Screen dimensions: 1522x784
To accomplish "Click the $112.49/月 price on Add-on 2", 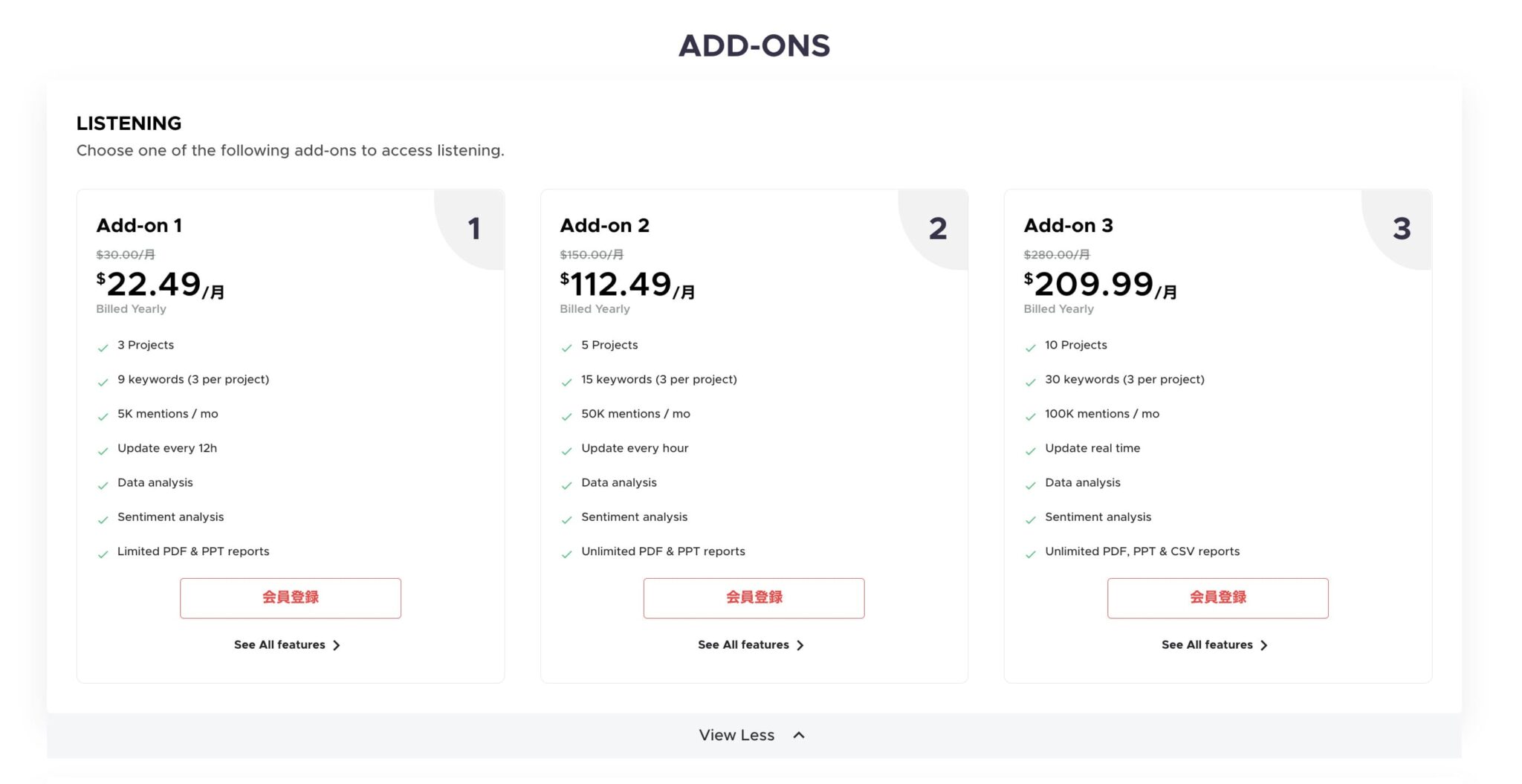I will [626, 283].
